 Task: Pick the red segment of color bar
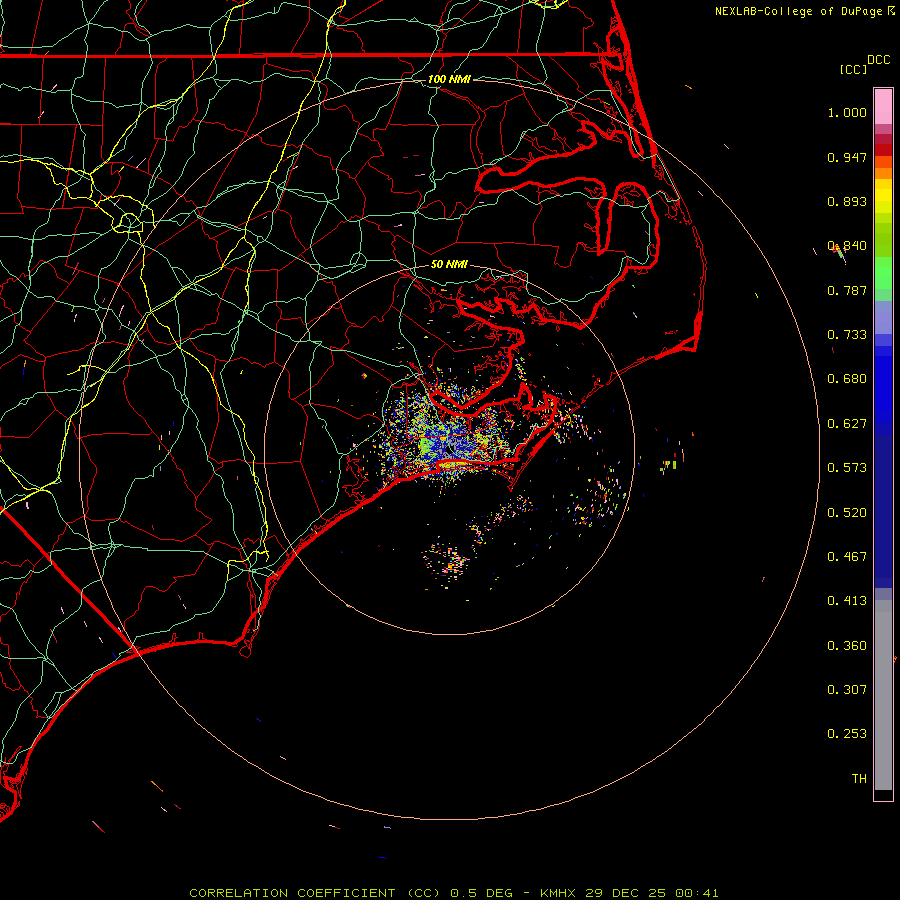[883, 150]
